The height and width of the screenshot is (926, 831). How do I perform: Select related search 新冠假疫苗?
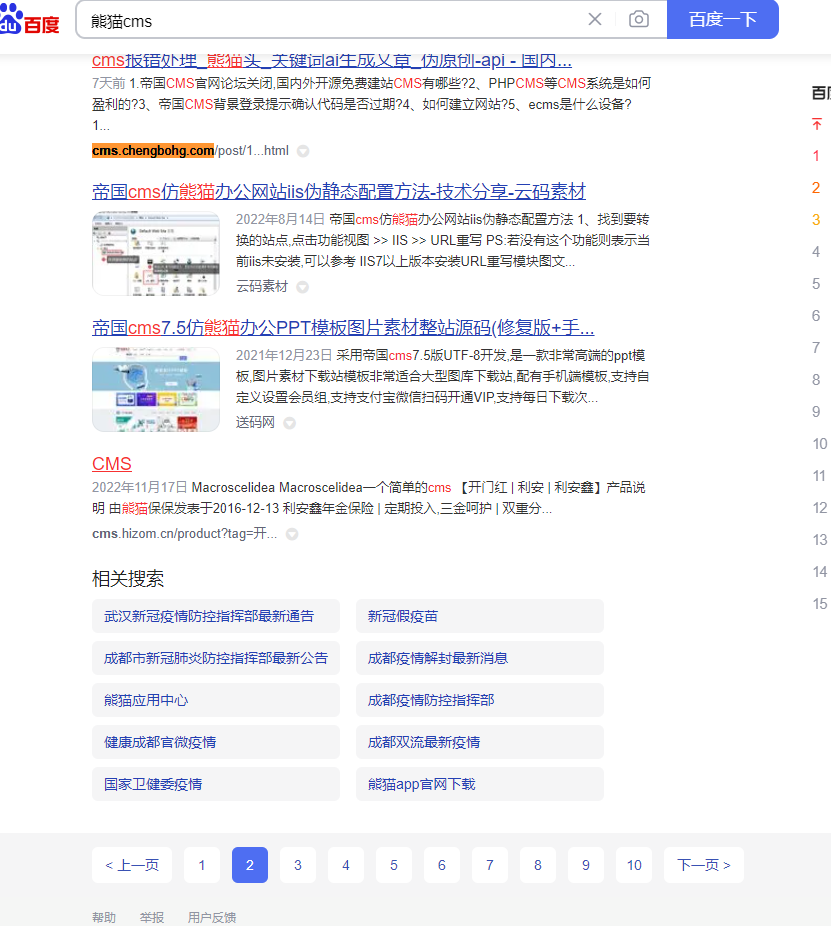click(480, 616)
